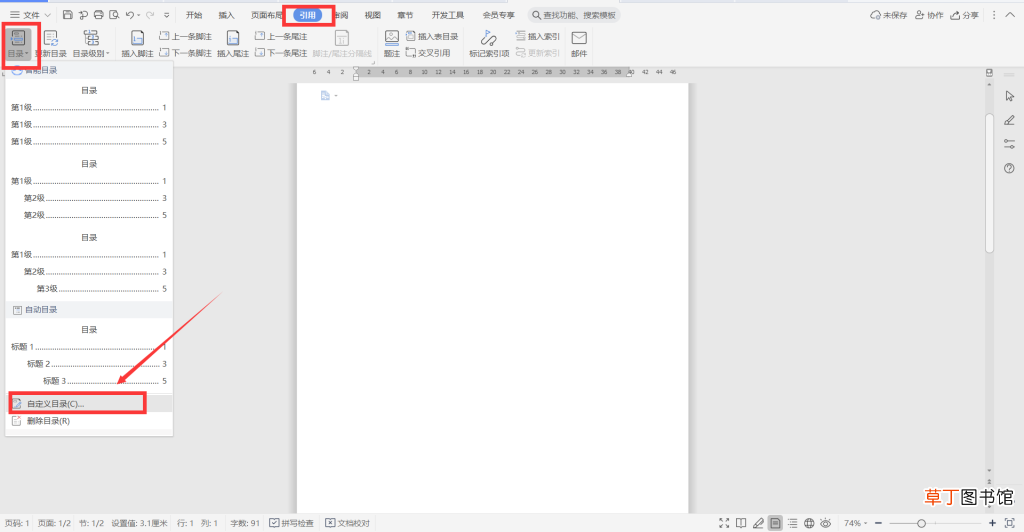
Task: Open the 目录级别 level dropdown
Action: click(91, 44)
